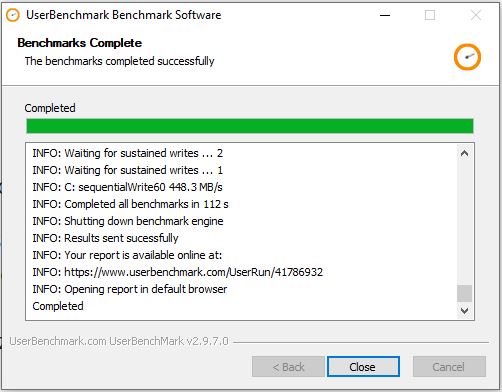Viewport: 502px width, 392px height.
Task: Click the log scroll down arrow
Action: [x=464, y=311]
